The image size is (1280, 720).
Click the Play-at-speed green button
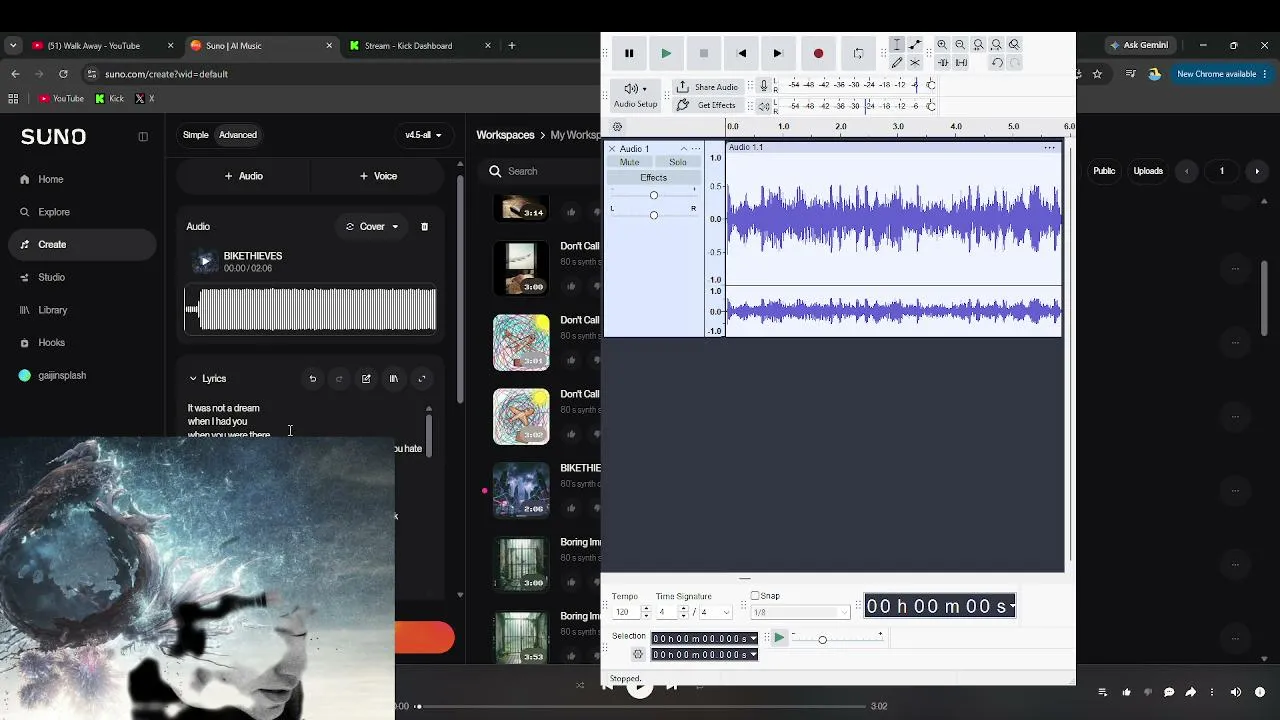point(779,638)
